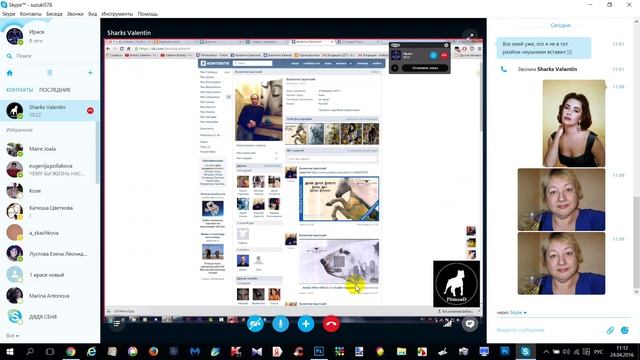Open the dial pad icon

click(50, 73)
